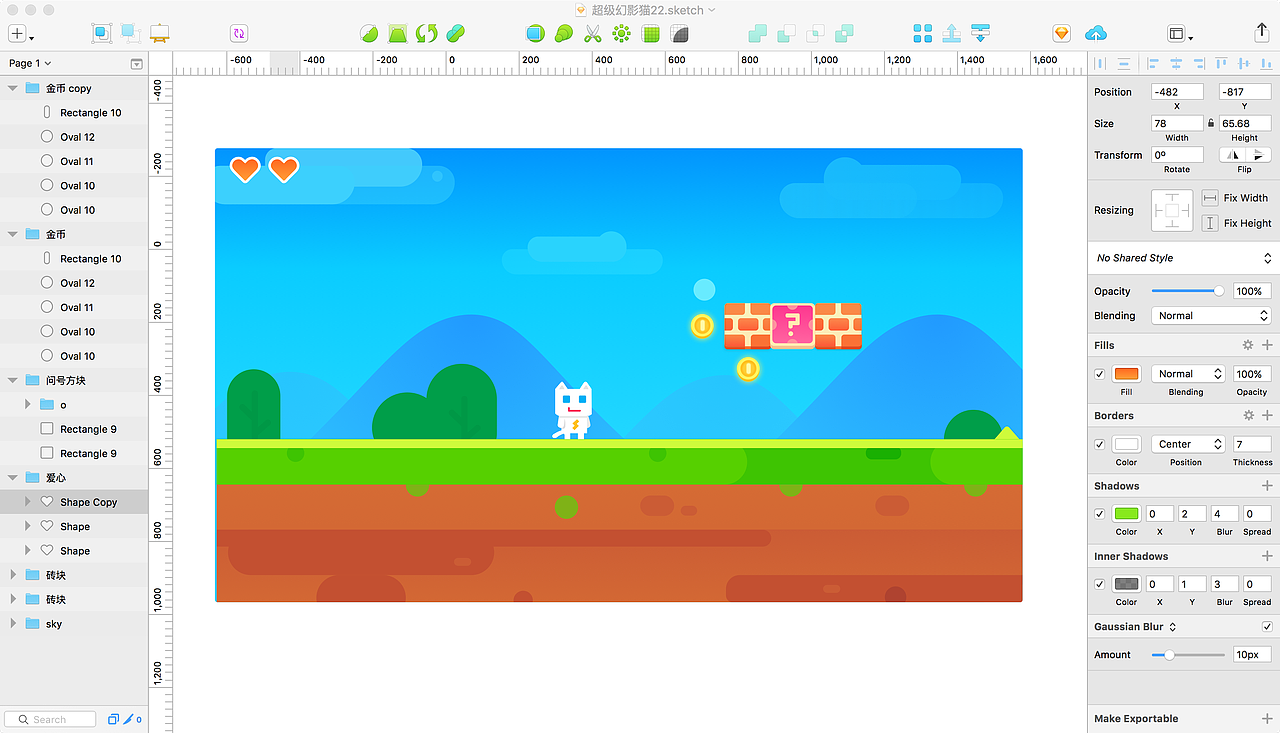Toggle the Shadows enabled checkbox
1280x733 pixels.
(1100, 514)
